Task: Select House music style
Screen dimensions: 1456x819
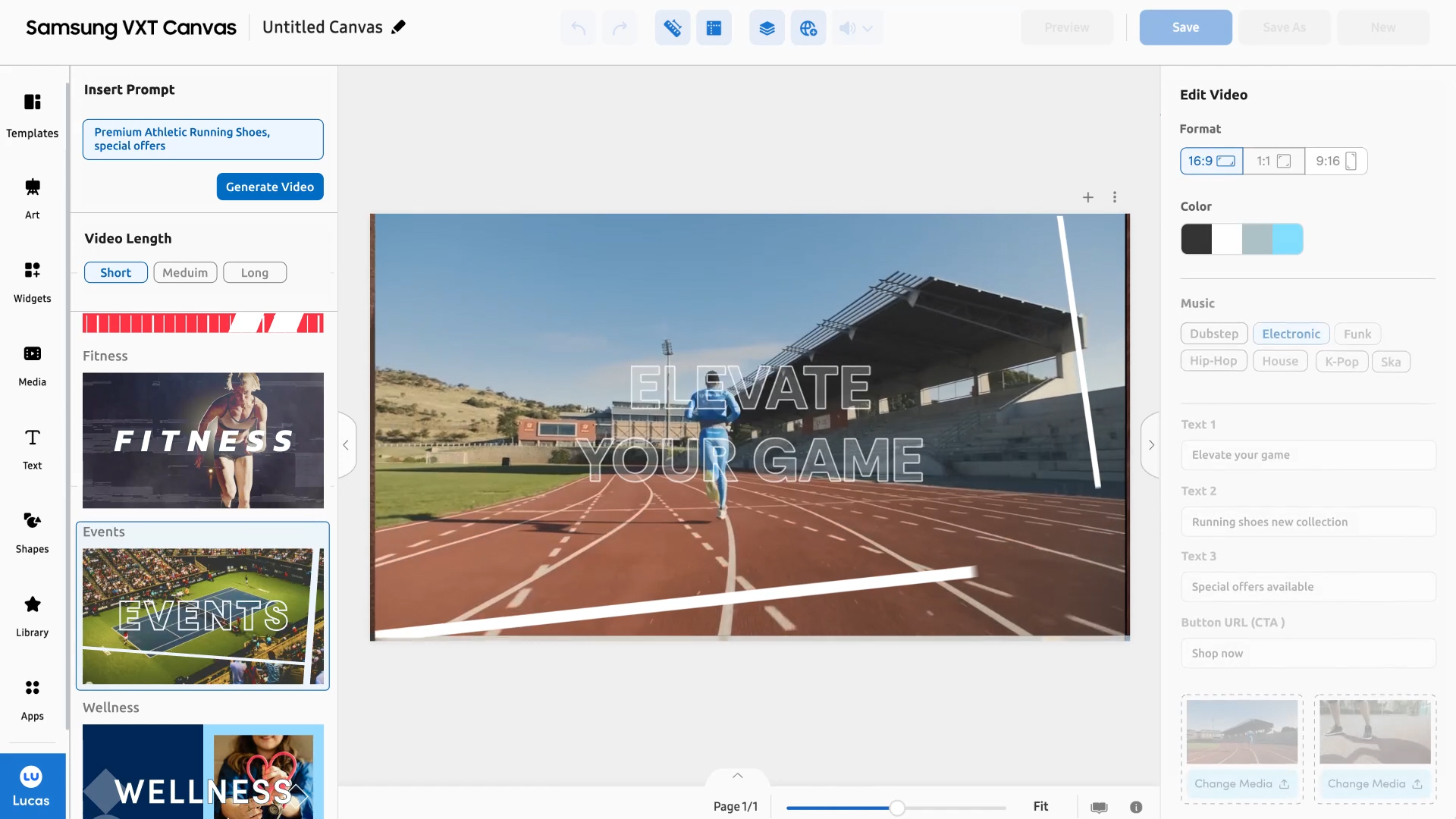Action: click(1280, 361)
